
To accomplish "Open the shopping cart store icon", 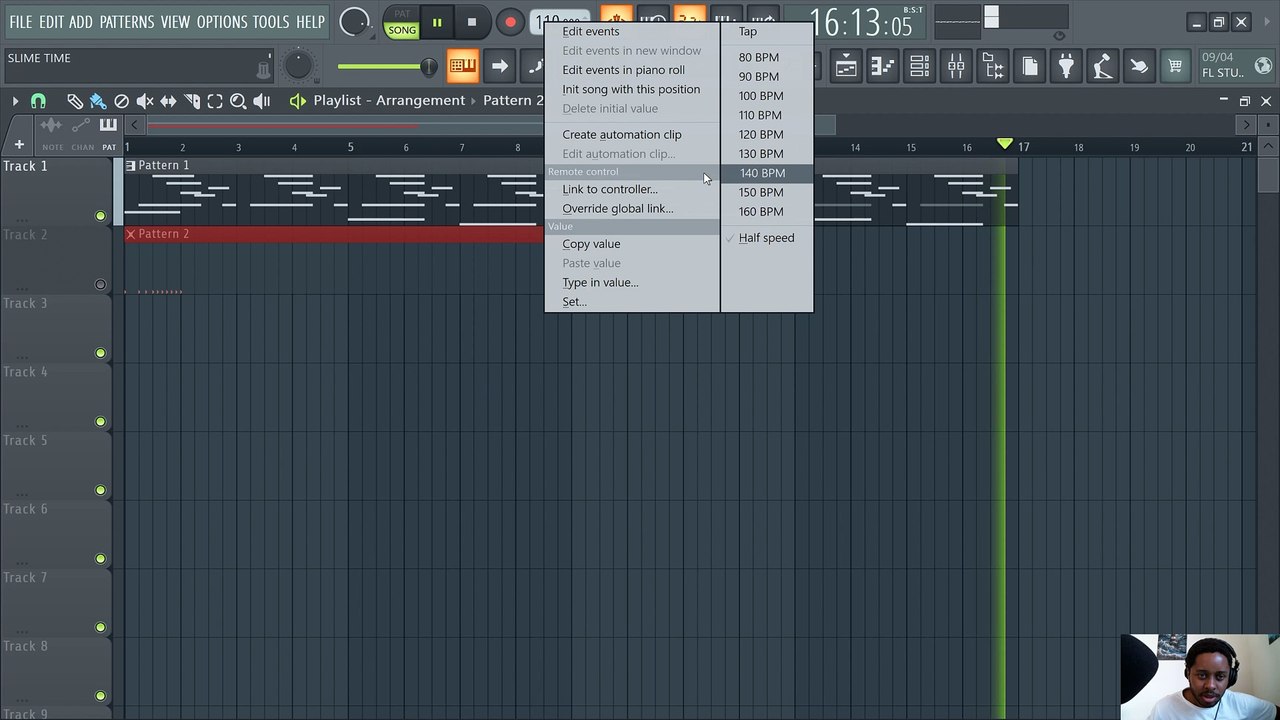I will 1176,67.
